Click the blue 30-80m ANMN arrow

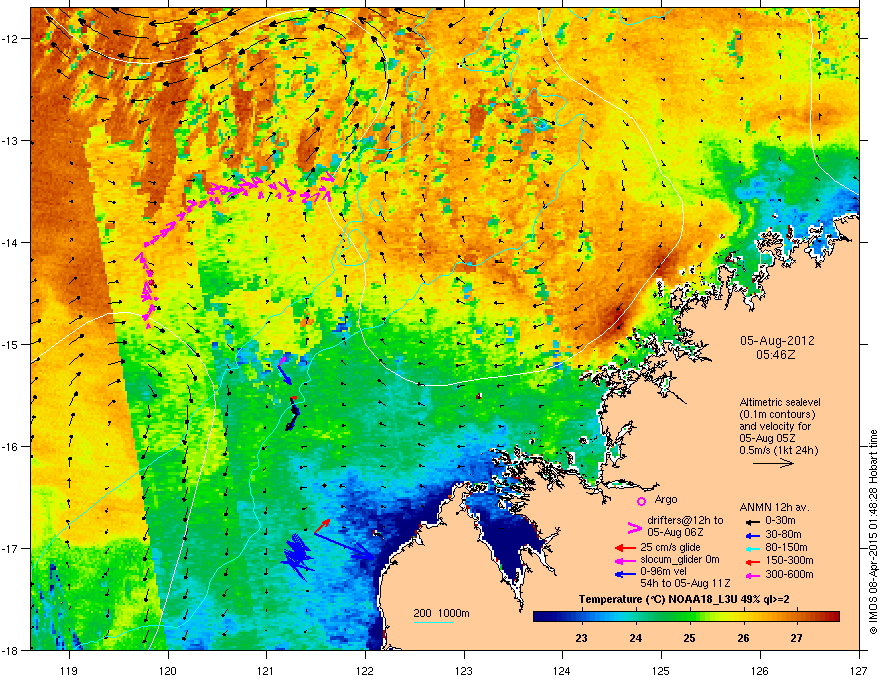click(x=751, y=535)
